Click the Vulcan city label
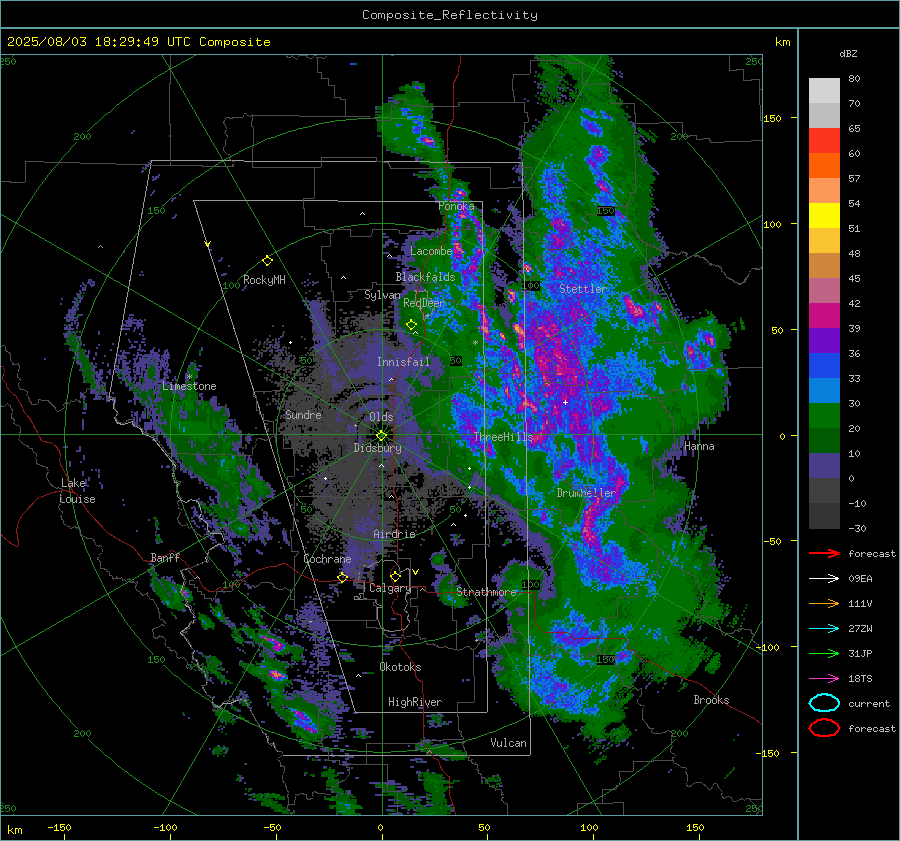This screenshot has height=841, width=900. (508, 743)
